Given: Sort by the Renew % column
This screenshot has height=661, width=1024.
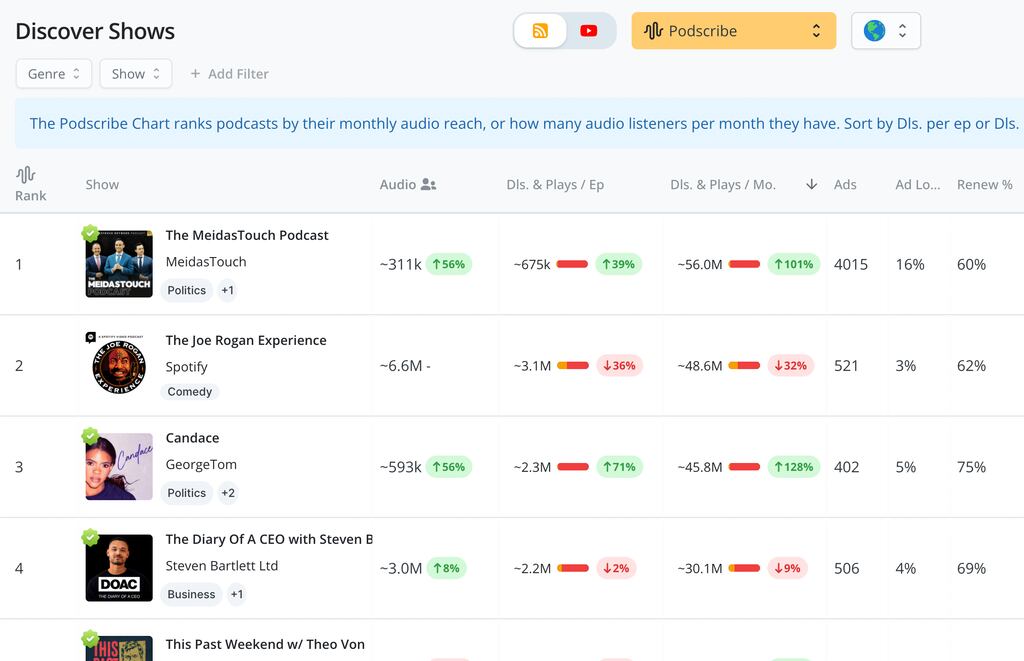Looking at the screenshot, I should point(984,185).
